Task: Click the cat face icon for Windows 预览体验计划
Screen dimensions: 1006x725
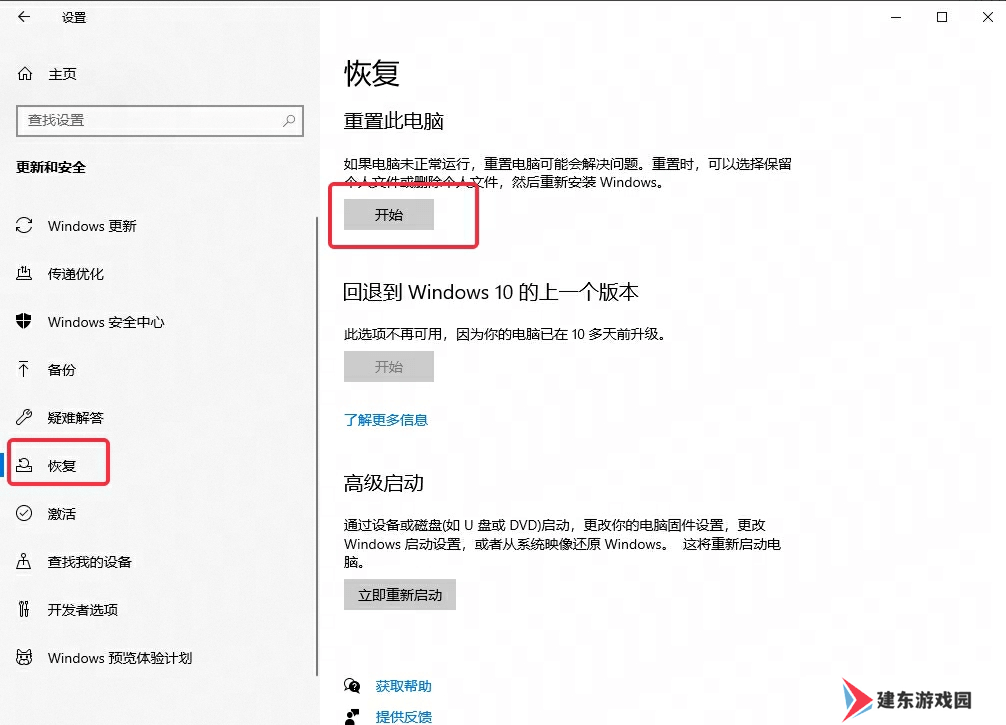Action: pyautogui.click(x=24, y=658)
